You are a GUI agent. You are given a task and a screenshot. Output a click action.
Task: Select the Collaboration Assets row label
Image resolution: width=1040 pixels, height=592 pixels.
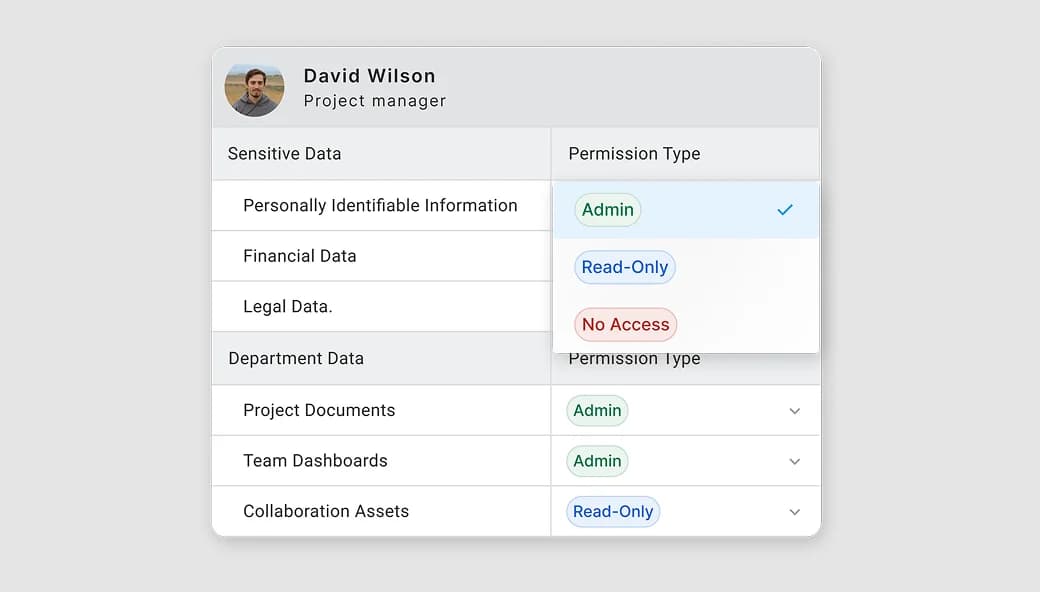pos(326,511)
